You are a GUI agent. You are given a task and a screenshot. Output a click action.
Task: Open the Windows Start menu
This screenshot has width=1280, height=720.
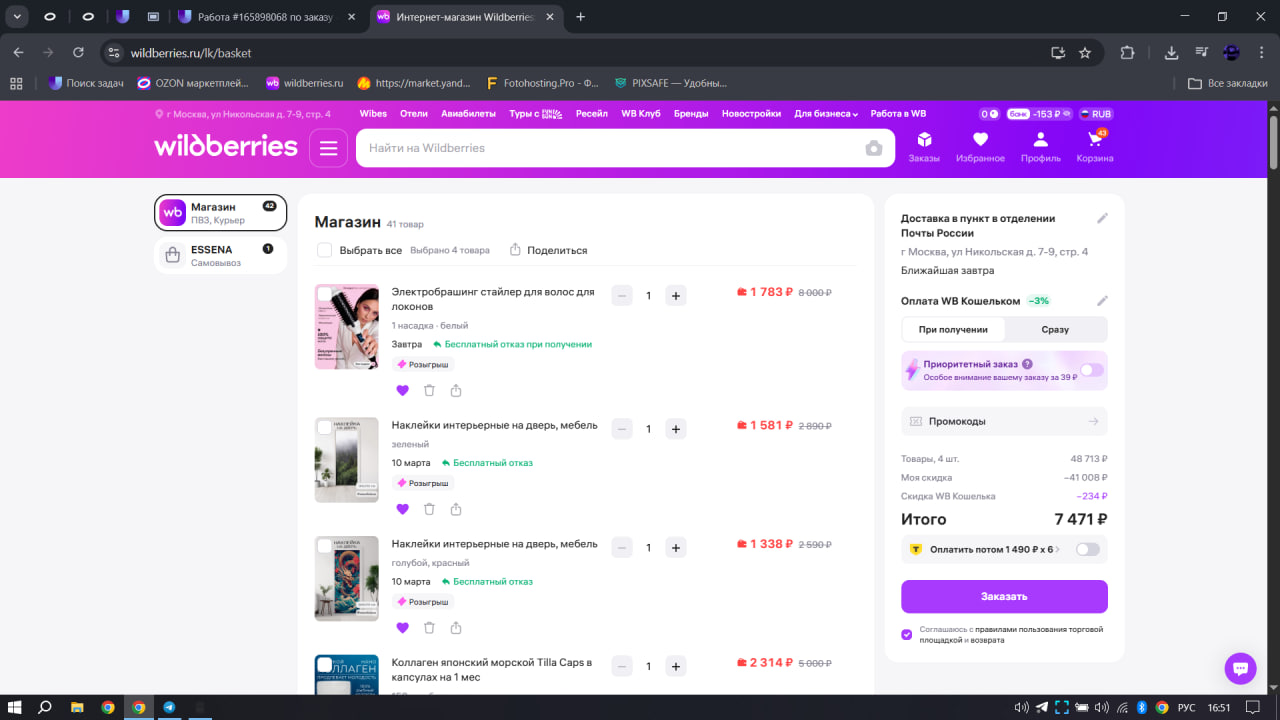coord(15,707)
